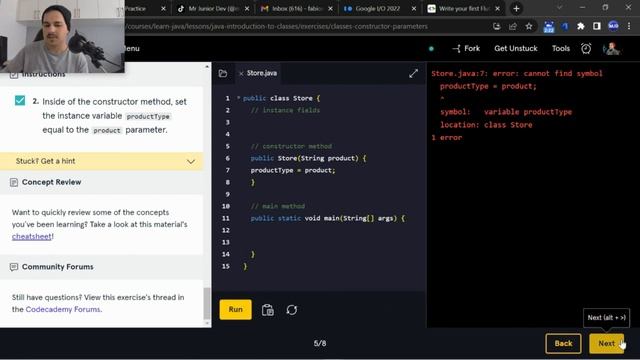Place cursor on line 7 productType assignment

(293, 170)
